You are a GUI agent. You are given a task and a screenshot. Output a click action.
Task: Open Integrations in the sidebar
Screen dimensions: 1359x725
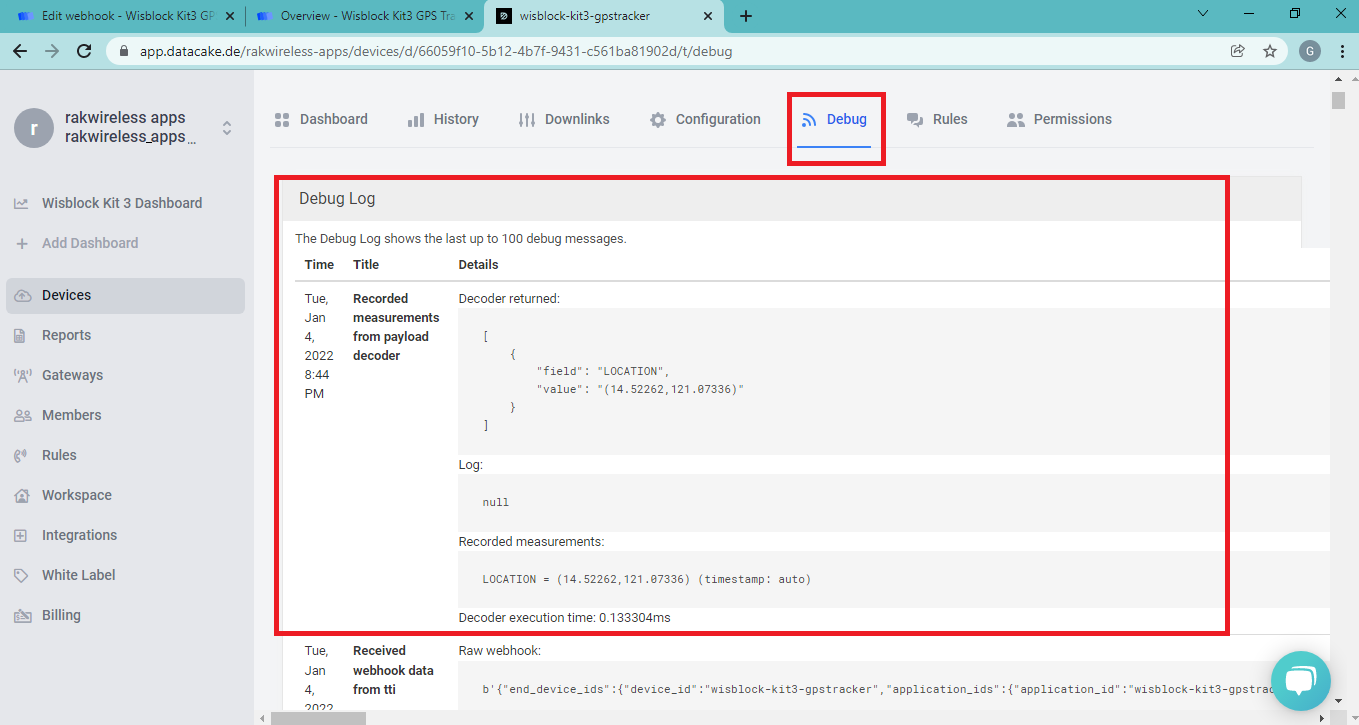point(79,535)
